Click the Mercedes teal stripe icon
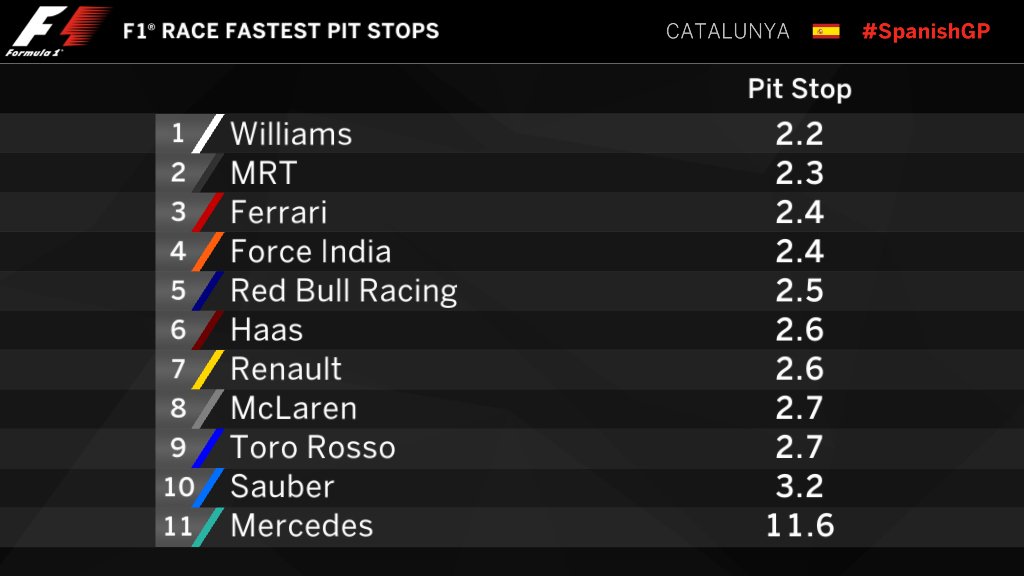 [208, 526]
